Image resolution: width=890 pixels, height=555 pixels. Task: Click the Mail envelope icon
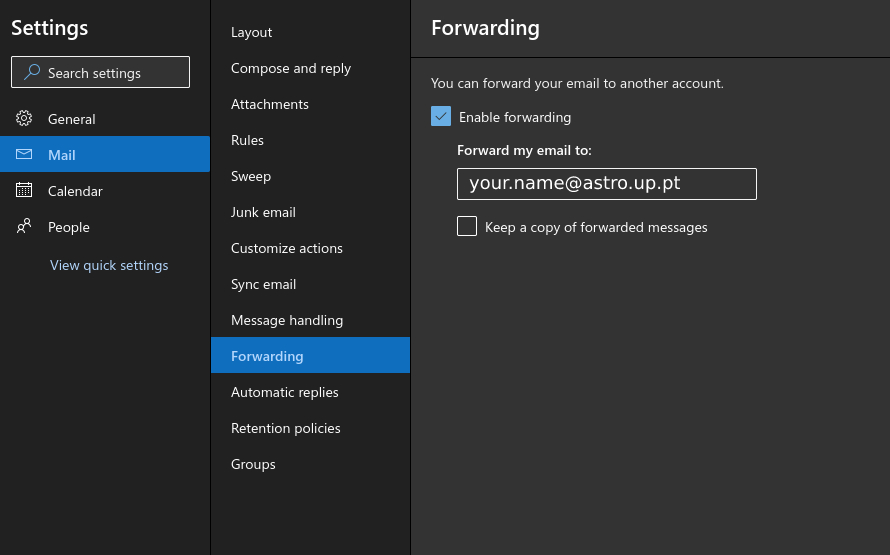point(24,154)
